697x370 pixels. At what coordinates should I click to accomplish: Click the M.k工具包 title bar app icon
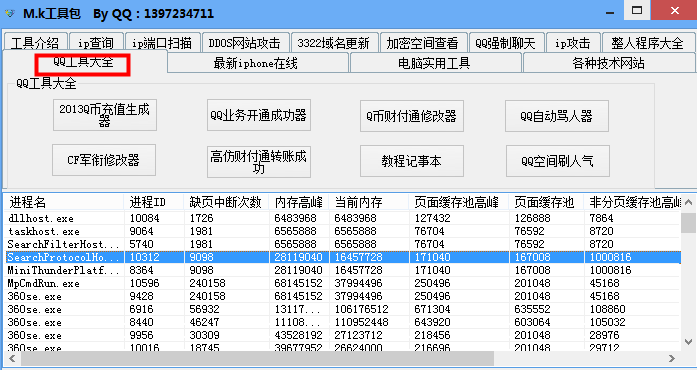9,13
